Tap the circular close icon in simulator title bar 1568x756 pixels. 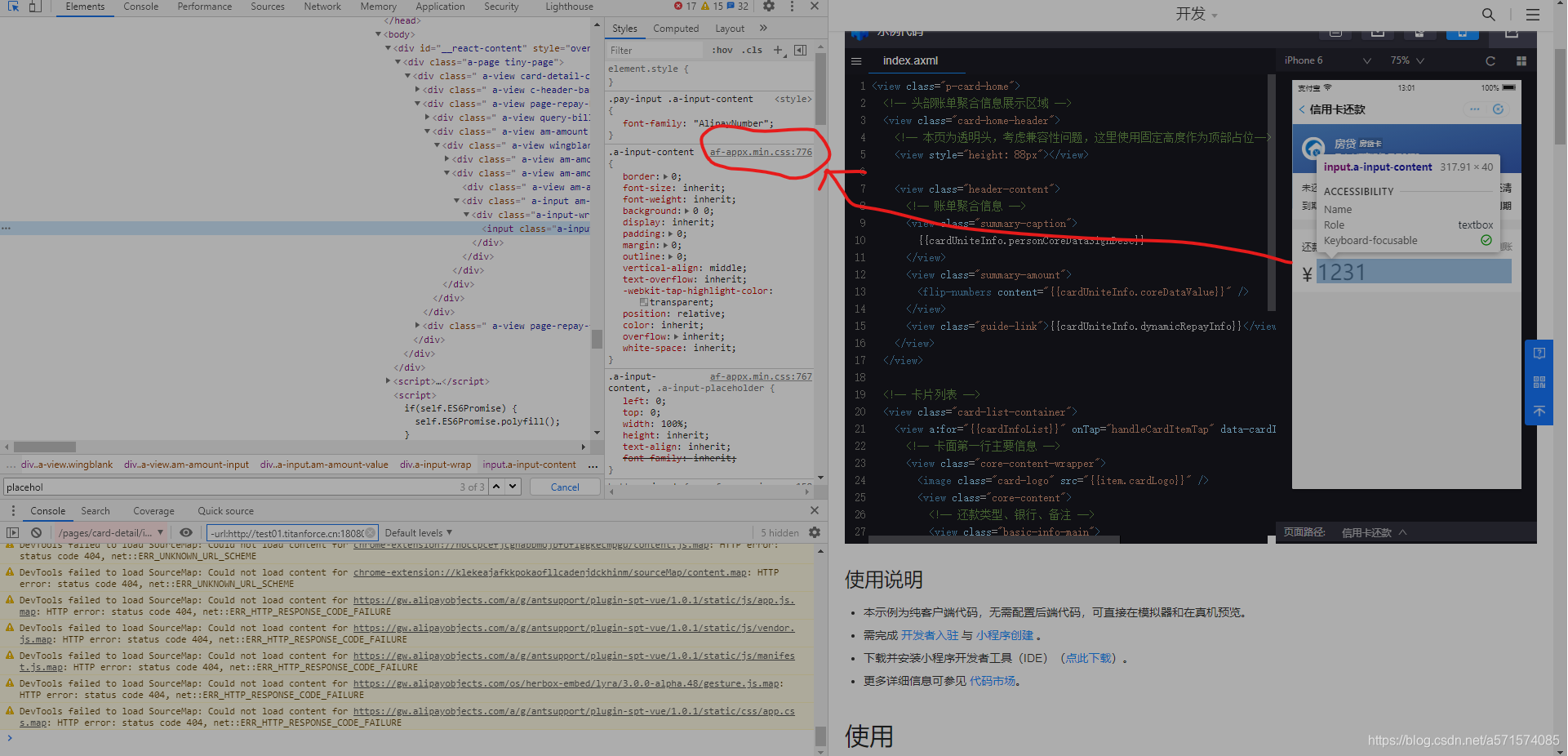1498,109
